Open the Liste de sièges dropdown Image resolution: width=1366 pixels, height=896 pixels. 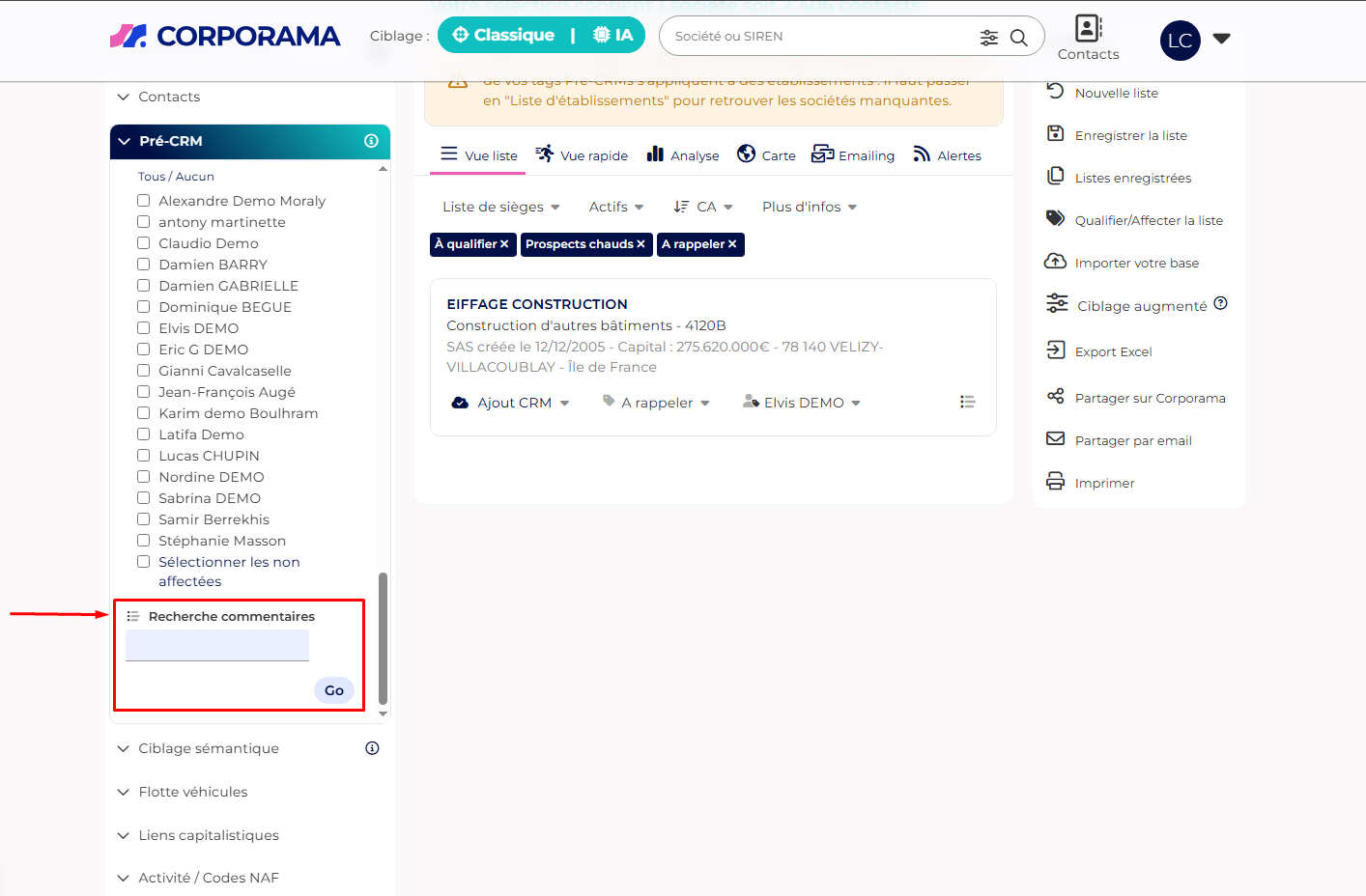[500, 207]
